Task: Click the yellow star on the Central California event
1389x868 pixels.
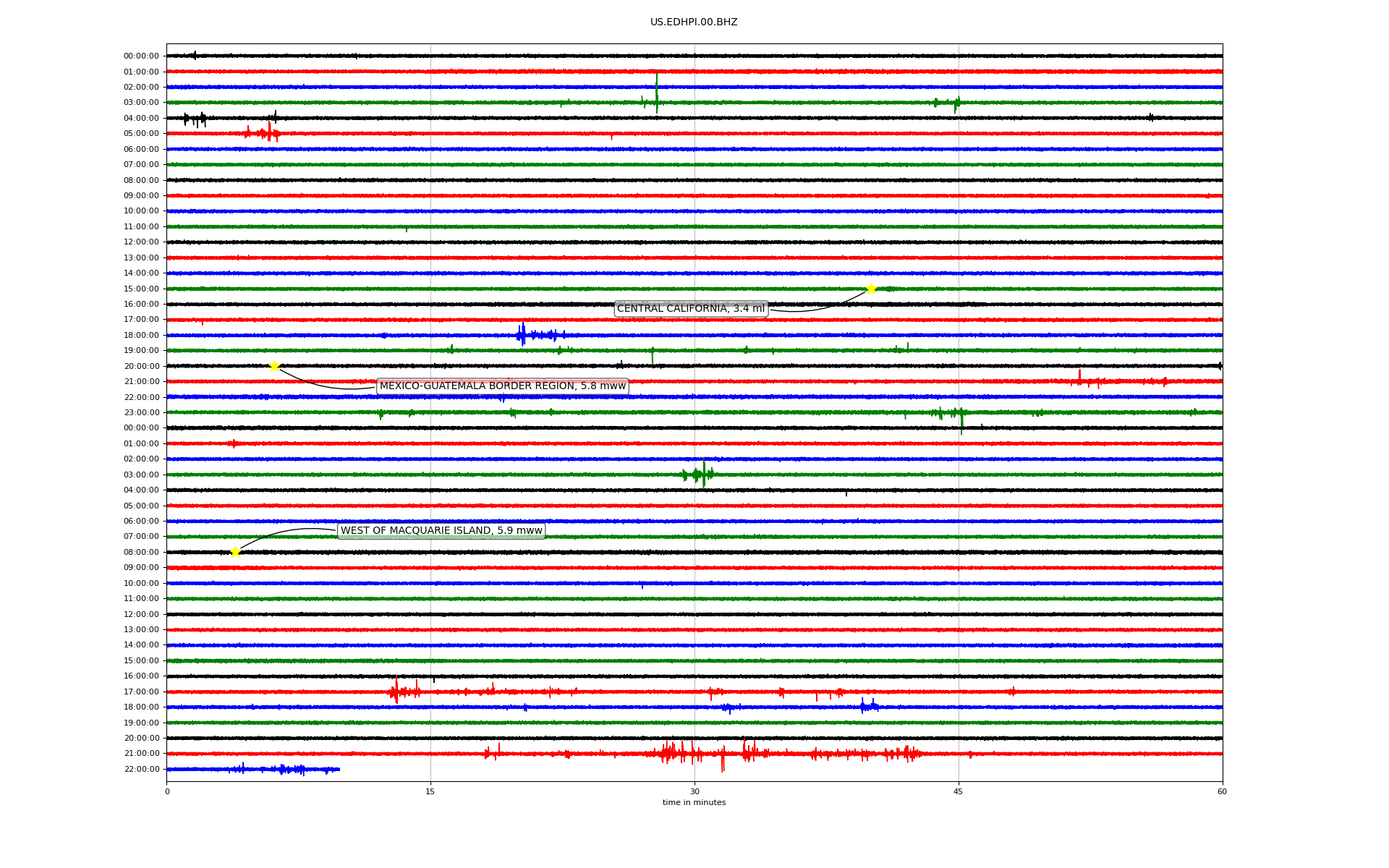Action: (871, 289)
